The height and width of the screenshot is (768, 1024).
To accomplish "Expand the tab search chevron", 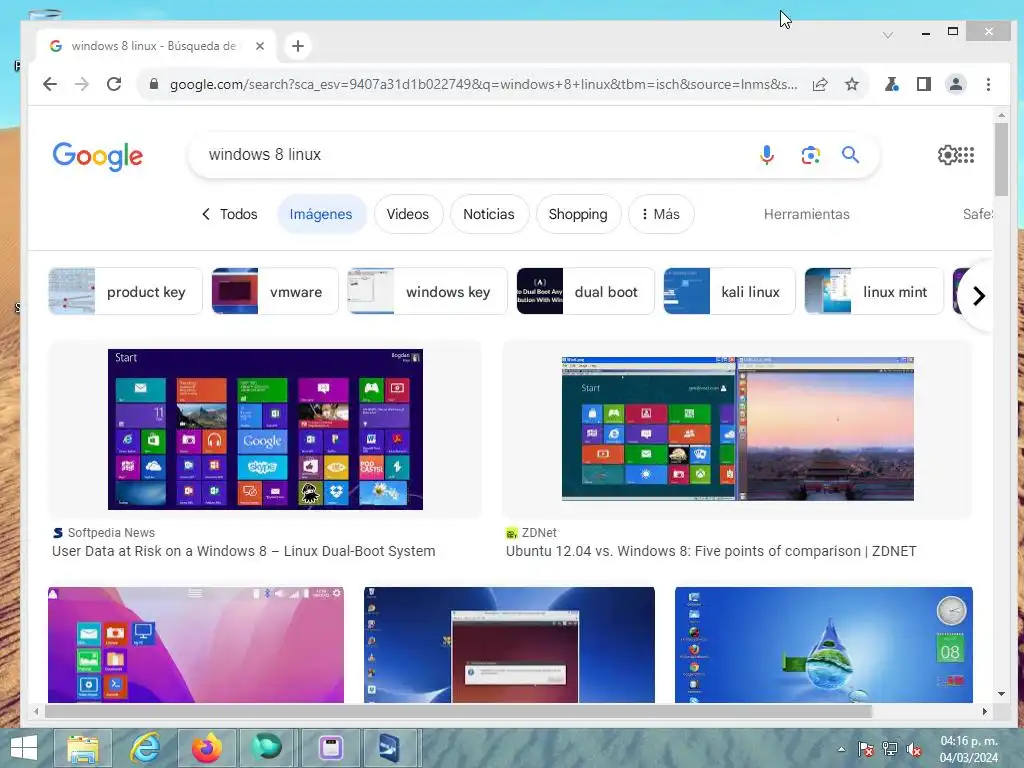I will pos(888,35).
